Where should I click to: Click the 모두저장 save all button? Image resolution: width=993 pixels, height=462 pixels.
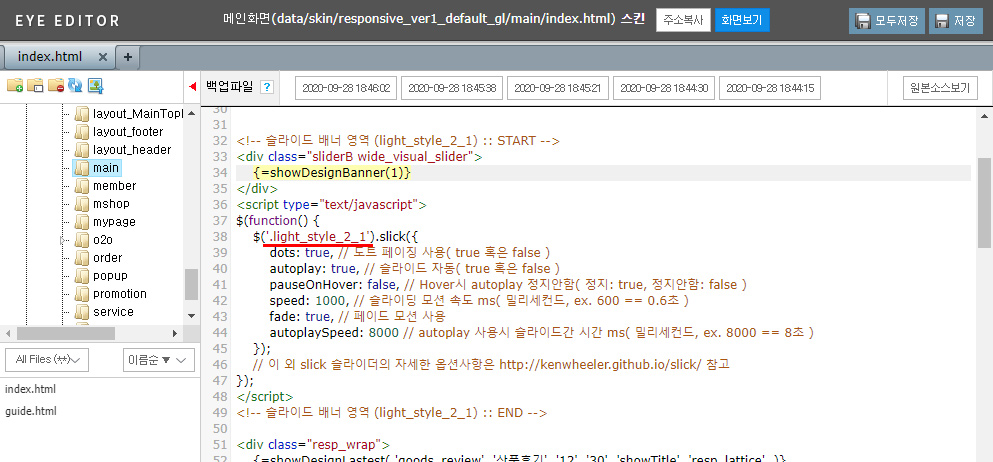click(x=887, y=20)
